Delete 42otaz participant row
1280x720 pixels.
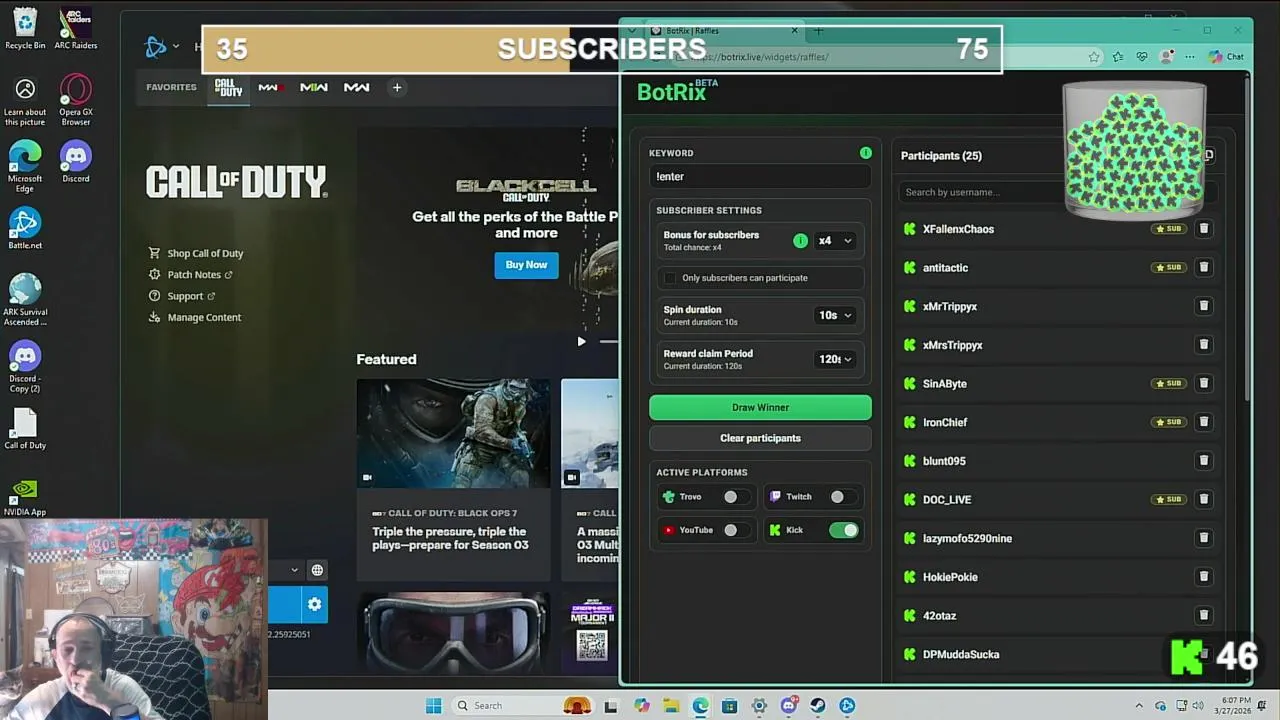[1204, 615]
